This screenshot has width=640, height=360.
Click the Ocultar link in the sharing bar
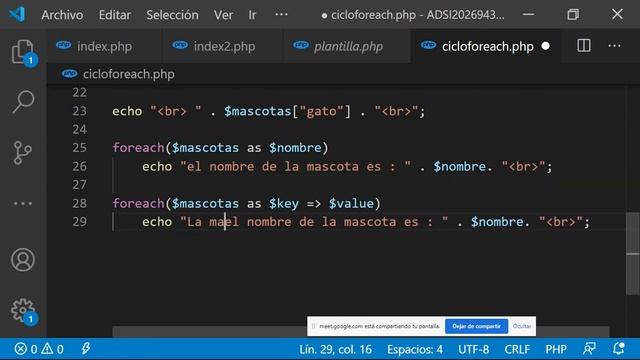(522, 326)
